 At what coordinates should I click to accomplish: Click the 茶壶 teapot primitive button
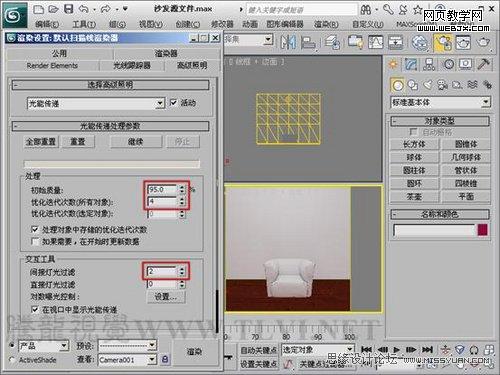click(414, 197)
